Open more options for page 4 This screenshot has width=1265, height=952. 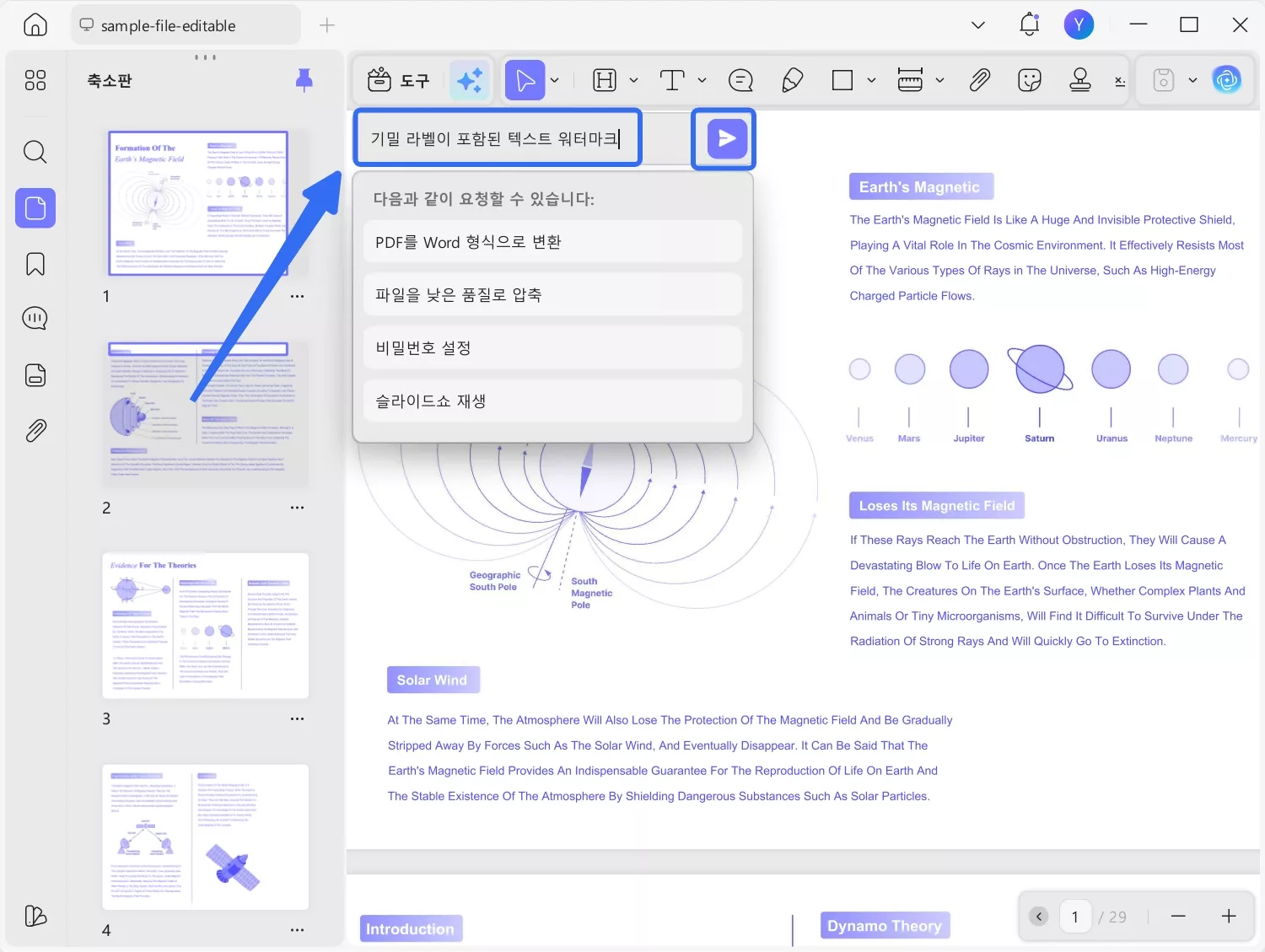pos(297,930)
